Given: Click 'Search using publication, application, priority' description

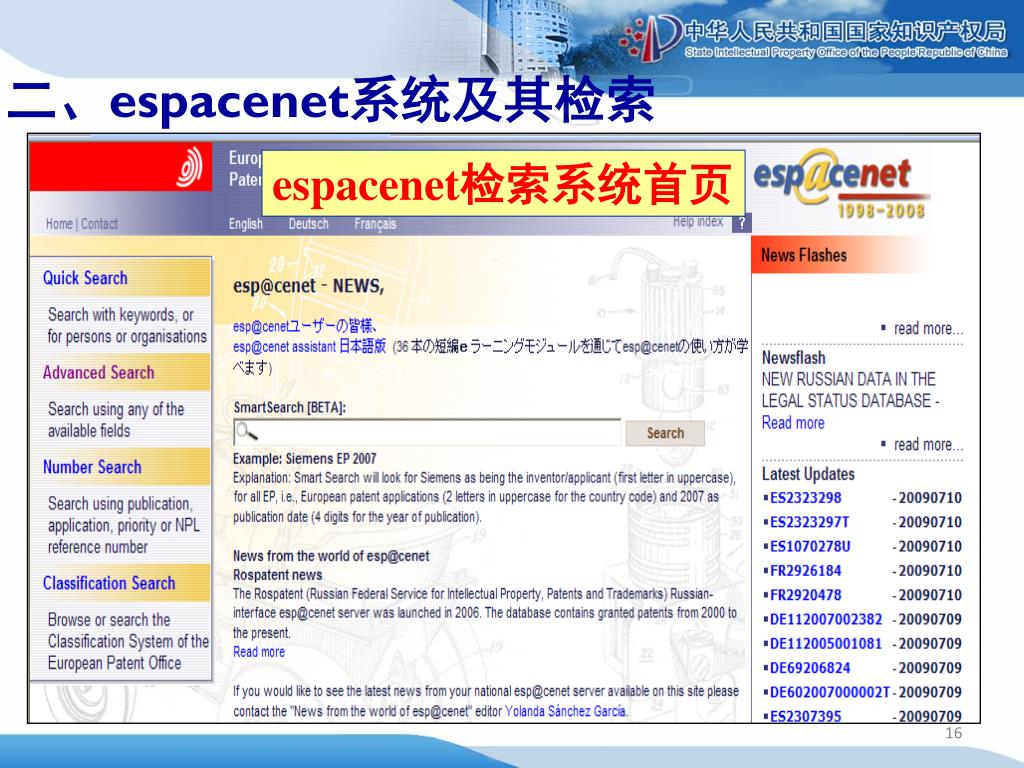Looking at the screenshot, I should pyautogui.click(x=123, y=526).
